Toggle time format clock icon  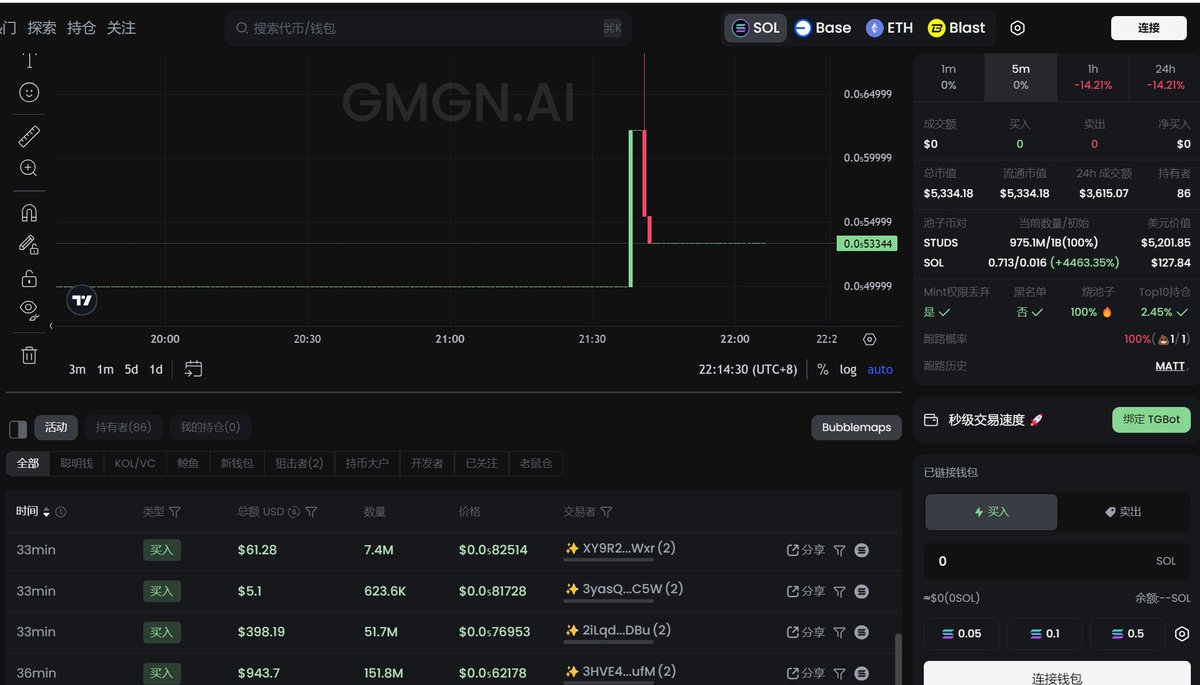click(61, 512)
